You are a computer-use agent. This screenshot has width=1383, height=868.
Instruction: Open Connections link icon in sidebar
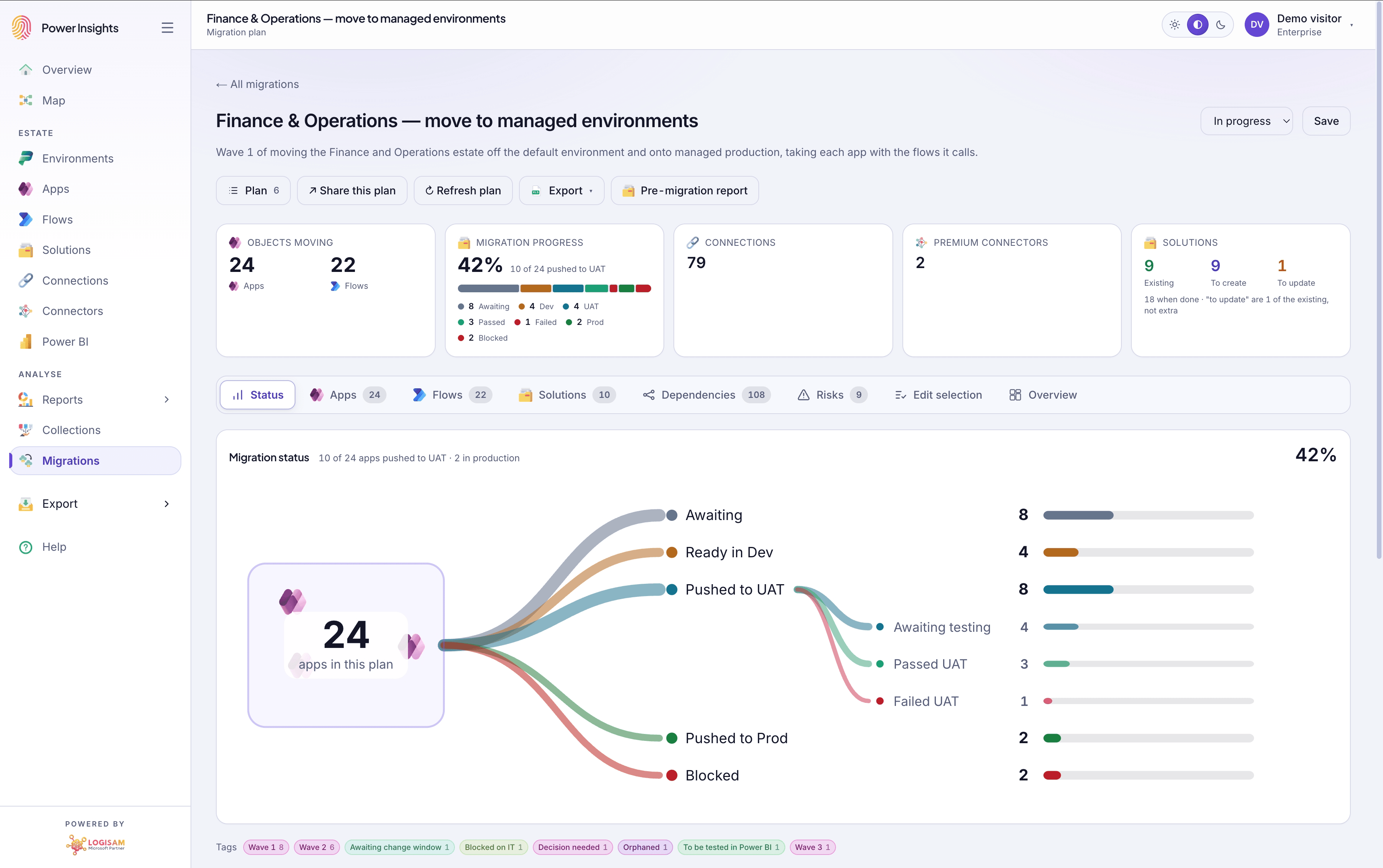26,280
